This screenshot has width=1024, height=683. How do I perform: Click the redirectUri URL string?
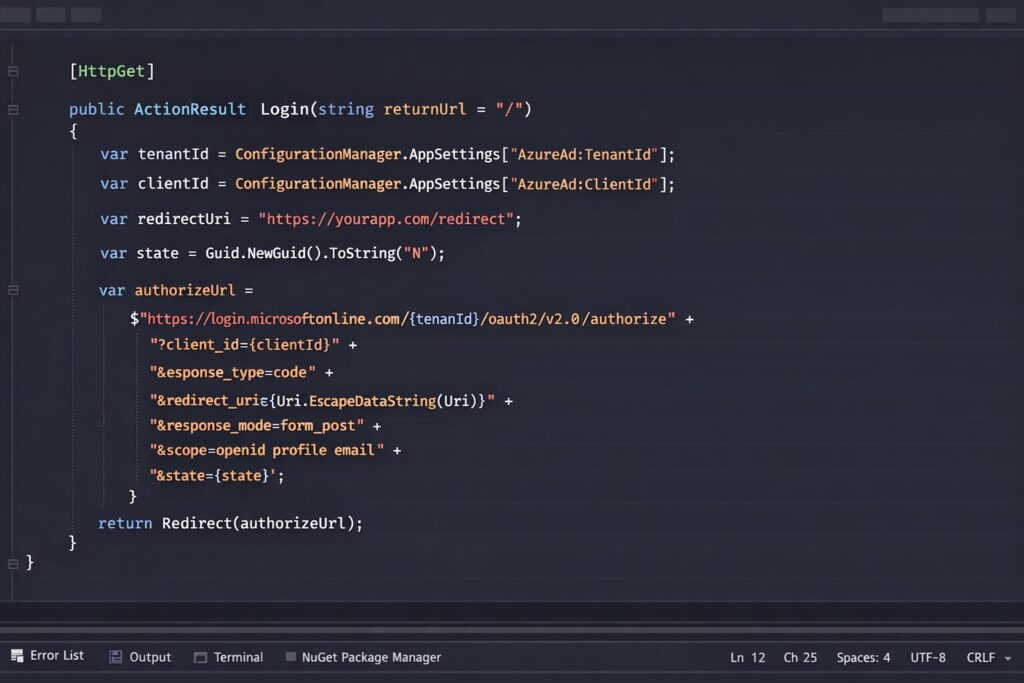390,219
